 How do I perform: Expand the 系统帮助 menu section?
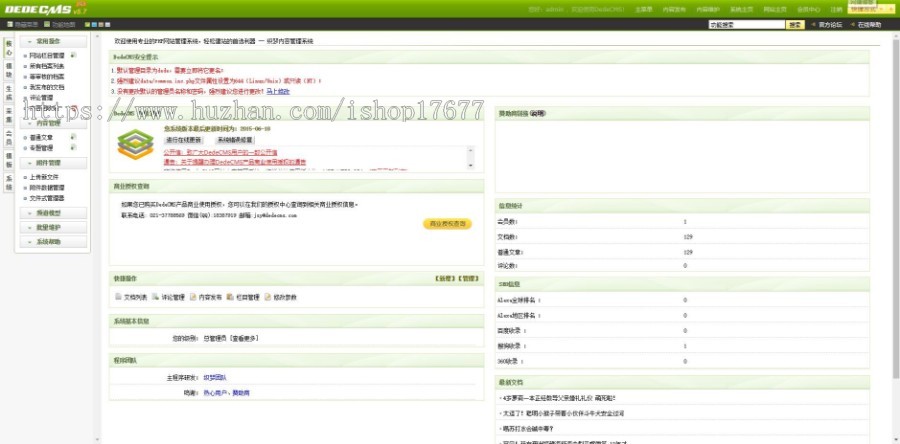click(x=53, y=242)
